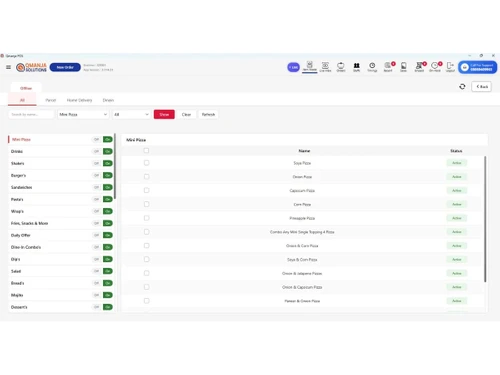Open the Live View toolbar icon
The height and width of the screenshot is (375, 500).
click(325, 67)
